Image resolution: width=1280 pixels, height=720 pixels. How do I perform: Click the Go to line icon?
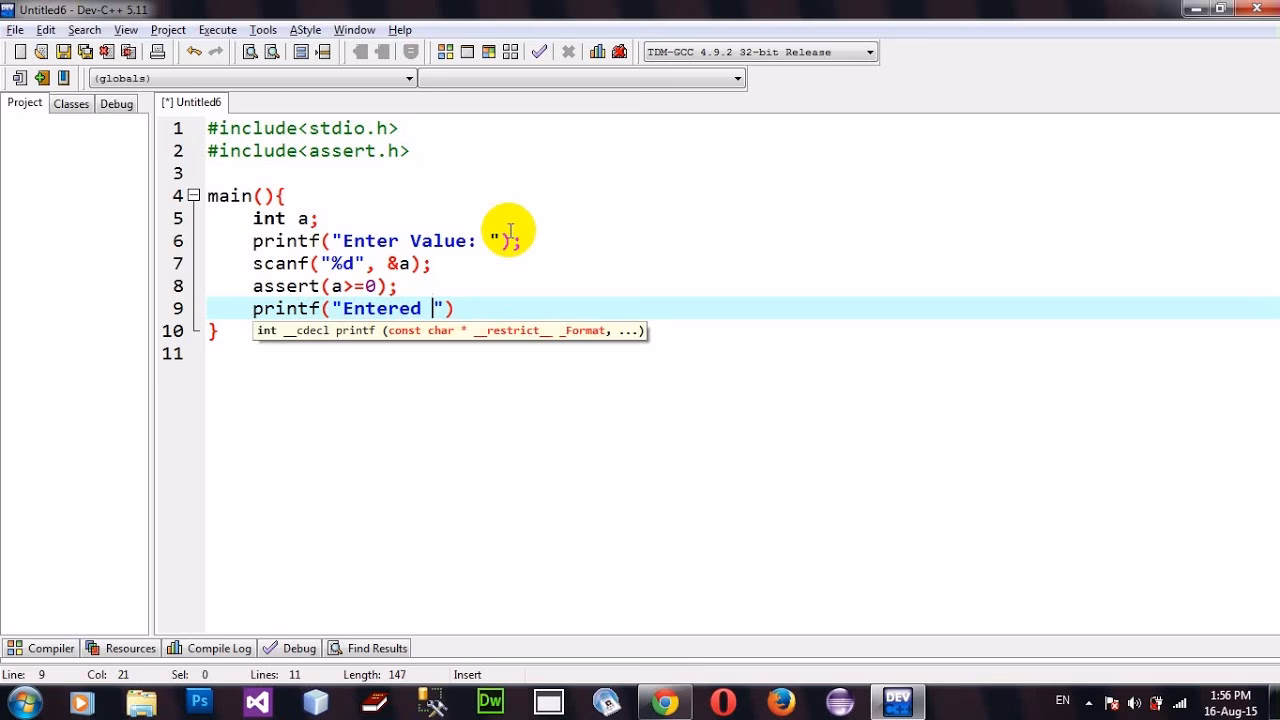pos(323,52)
